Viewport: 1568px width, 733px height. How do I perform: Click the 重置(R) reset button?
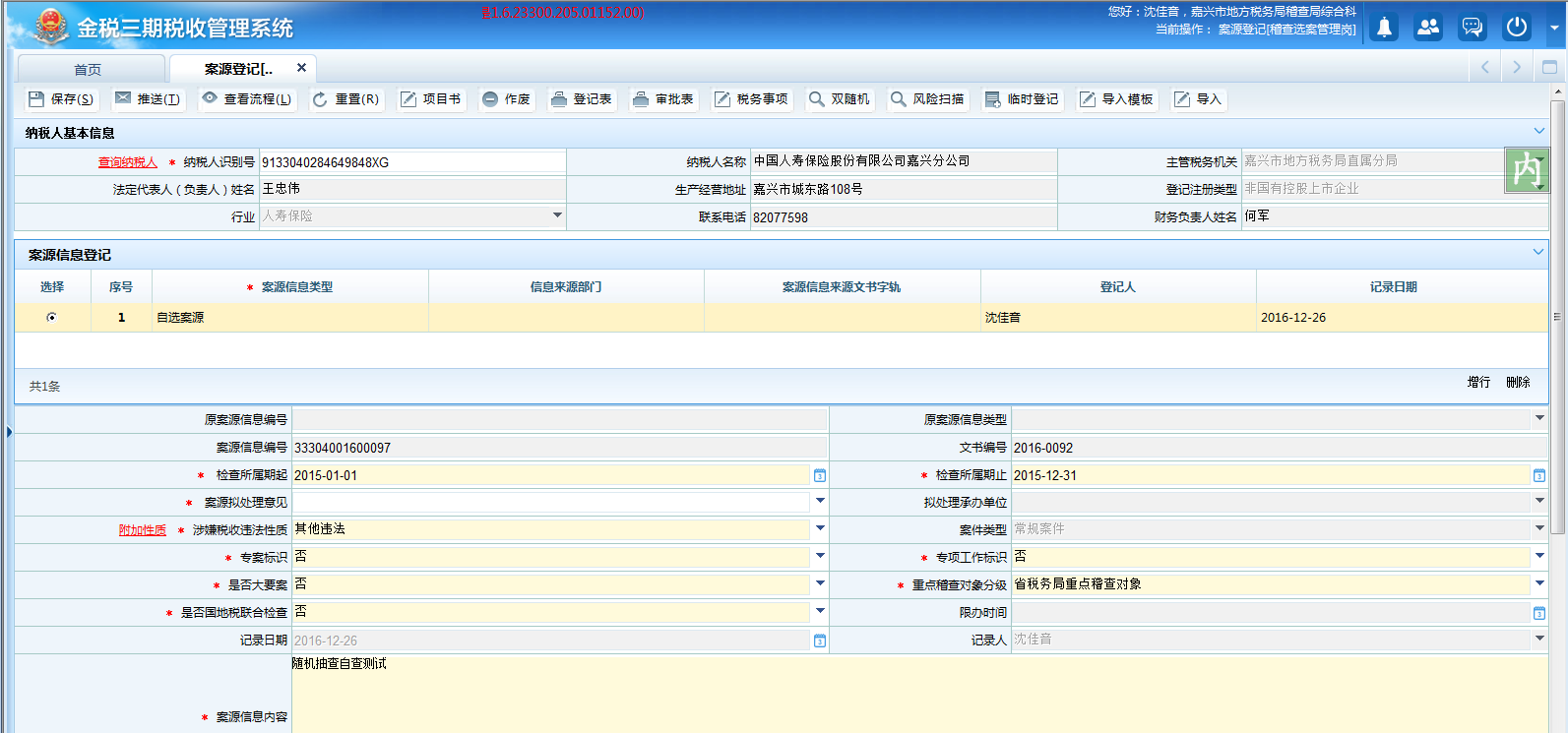click(x=345, y=99)
